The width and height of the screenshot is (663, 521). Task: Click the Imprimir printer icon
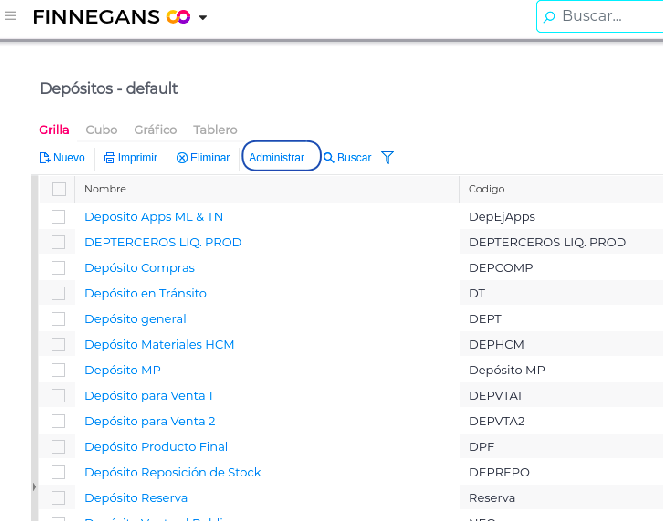[109, 158]
